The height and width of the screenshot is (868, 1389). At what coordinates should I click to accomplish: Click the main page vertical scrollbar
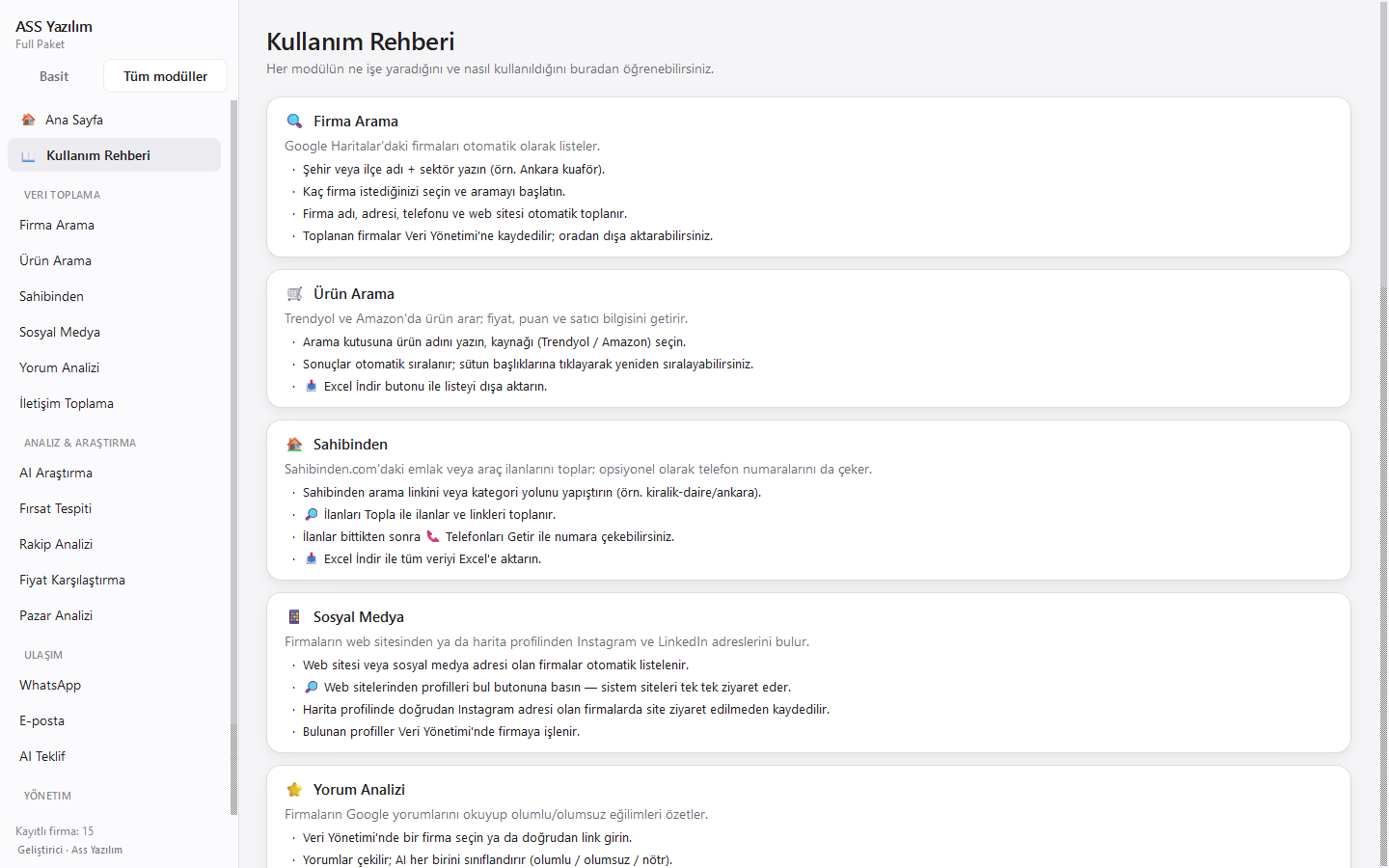[1383, 434]
